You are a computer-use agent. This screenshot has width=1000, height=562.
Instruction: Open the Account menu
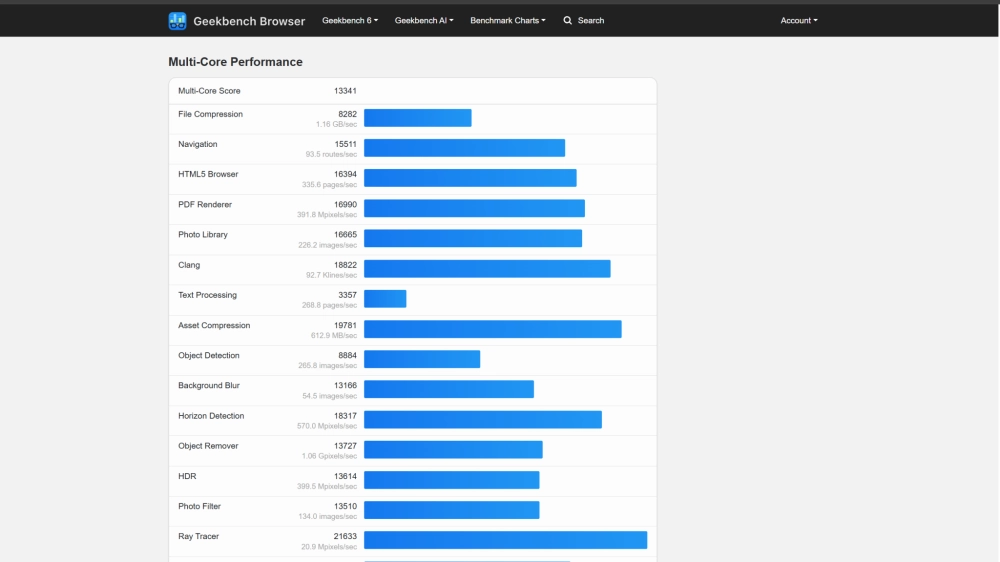799,20
